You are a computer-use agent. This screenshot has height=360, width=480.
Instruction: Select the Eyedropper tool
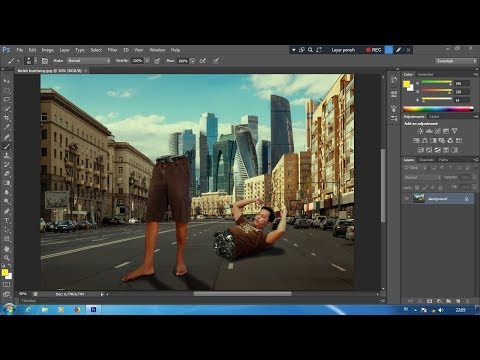7,127
